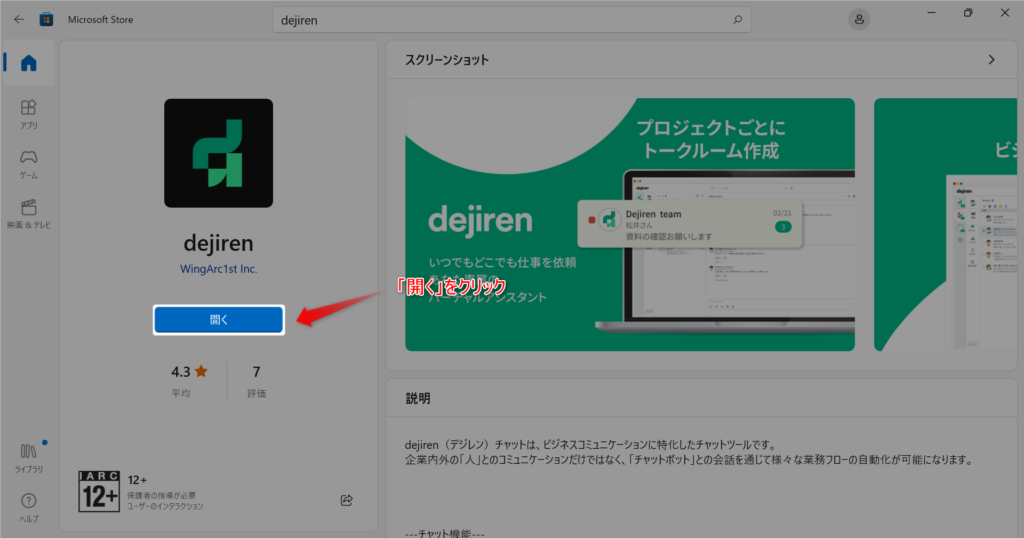Click the 説明 section heading
Viewport: 1024px width, 538px height.
click(x=418, y=398)
